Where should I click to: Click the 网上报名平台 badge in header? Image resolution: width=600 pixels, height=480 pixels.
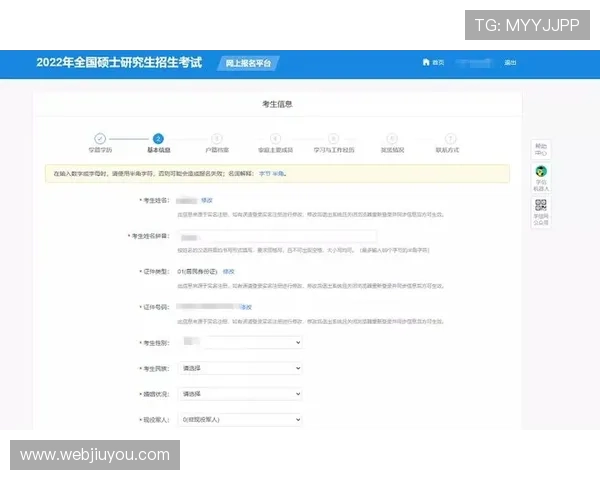click(248, 63)
